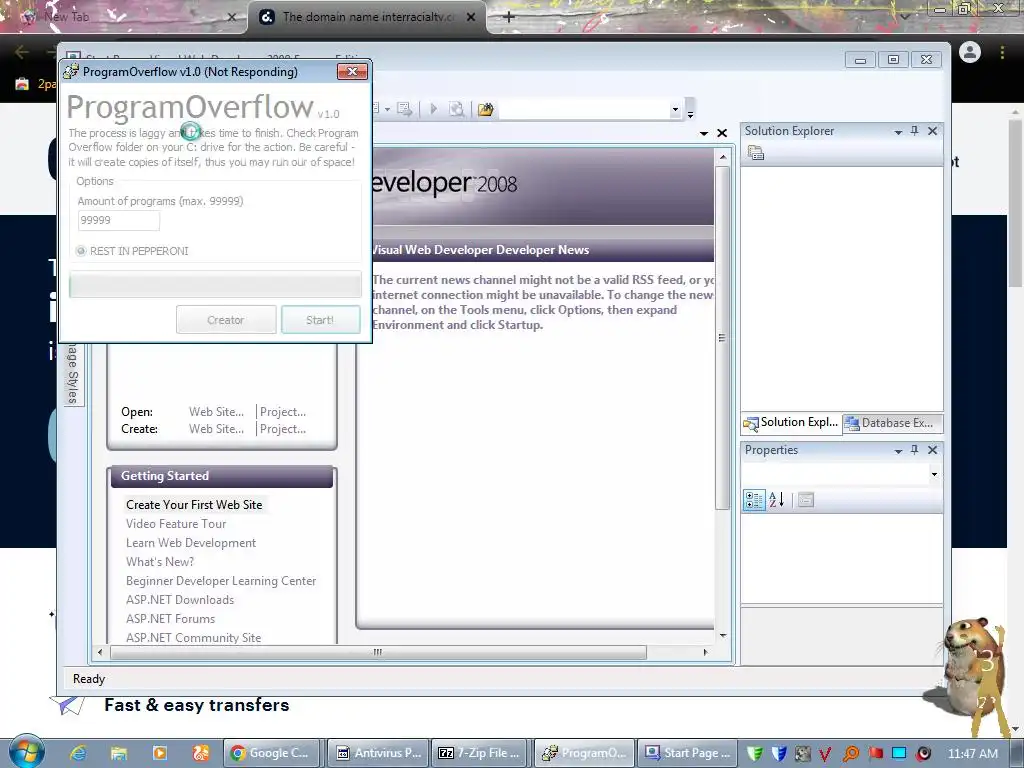Screen dimensions: 1024x768
Task: Open Solution Explorer window position dropdown
Action: coord(898,132)
